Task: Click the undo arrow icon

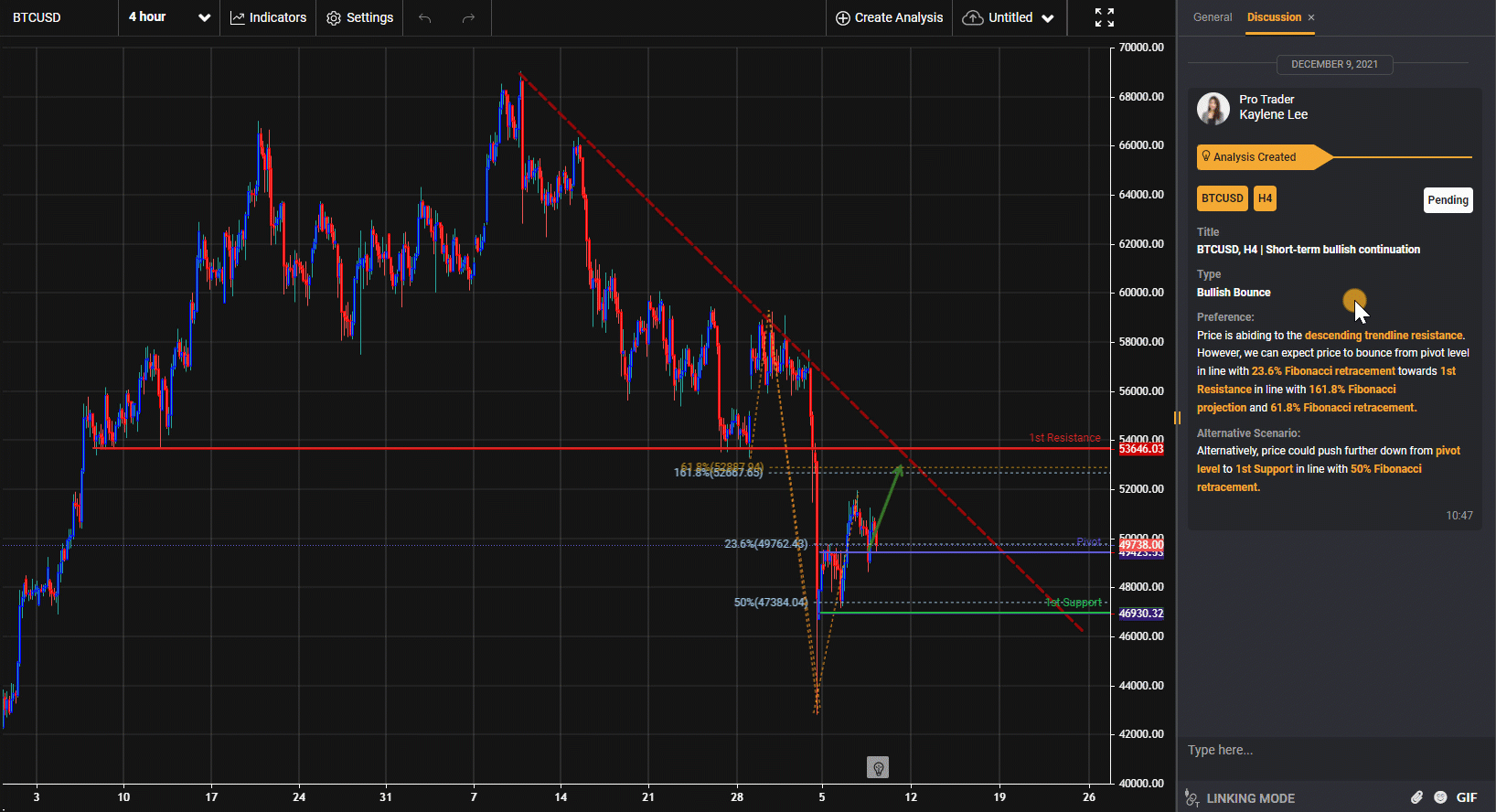Action: [424, 18]
